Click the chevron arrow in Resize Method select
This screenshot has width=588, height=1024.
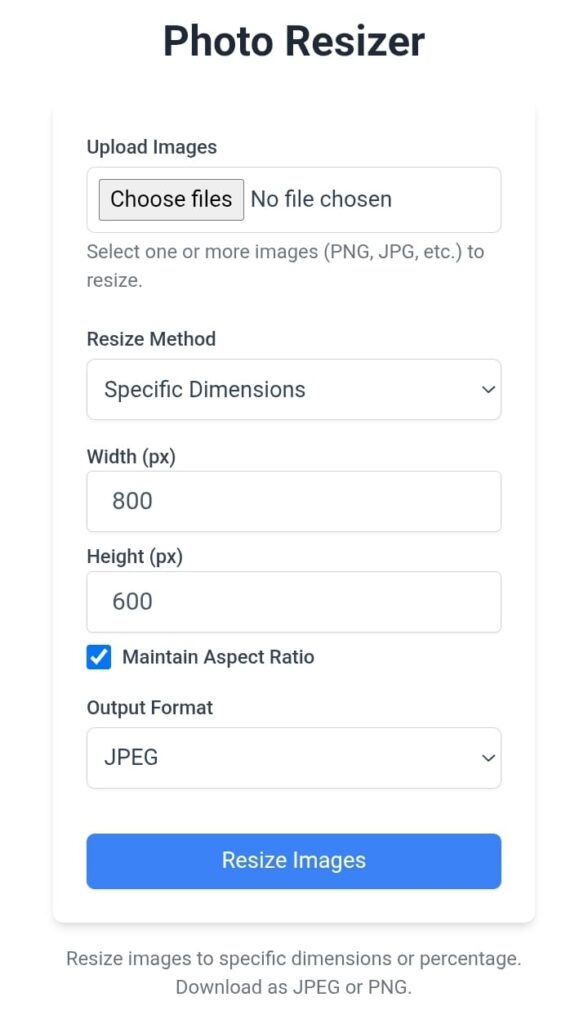coord(488,390)
